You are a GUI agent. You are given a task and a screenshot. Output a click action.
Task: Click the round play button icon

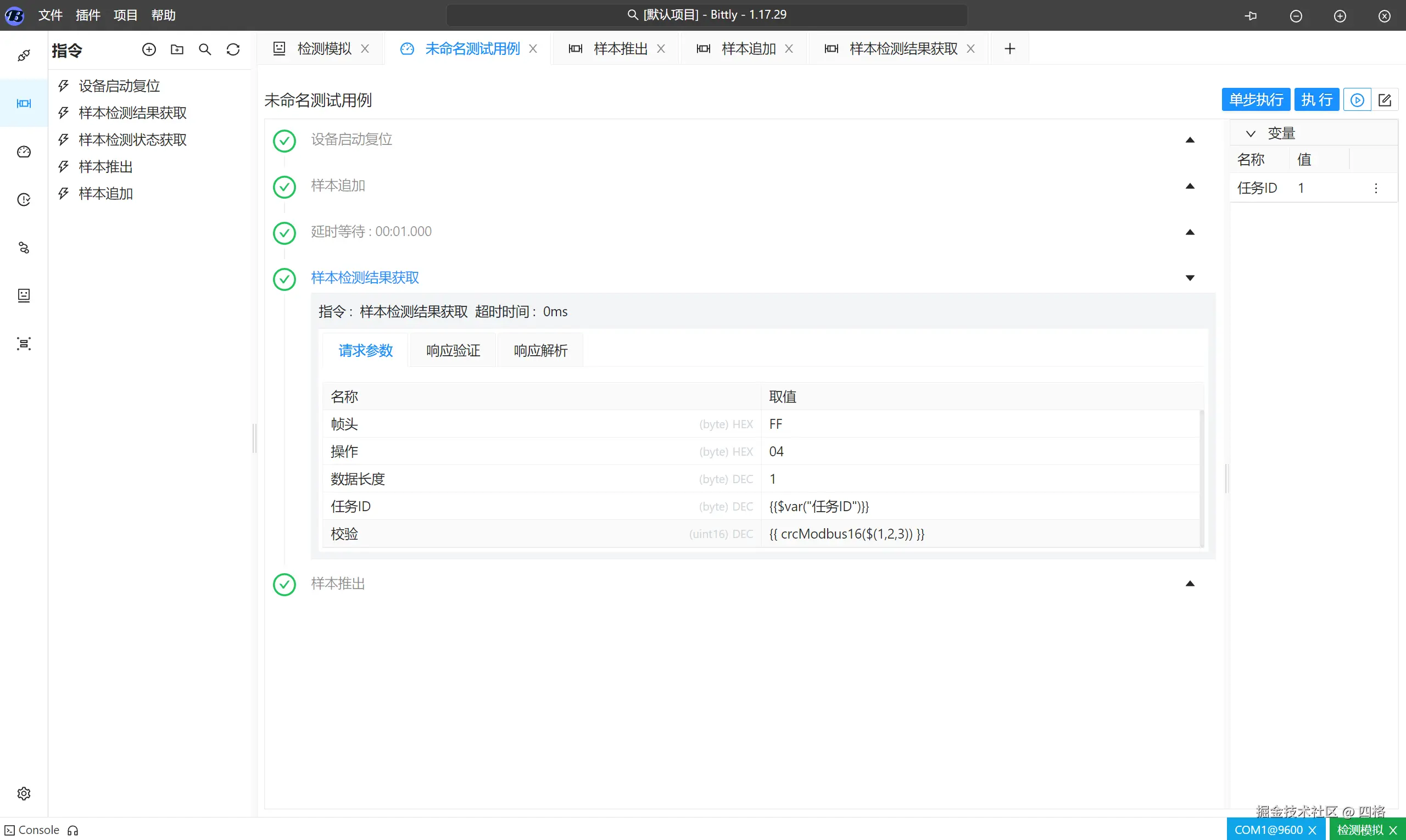(x=1357, y=100)
